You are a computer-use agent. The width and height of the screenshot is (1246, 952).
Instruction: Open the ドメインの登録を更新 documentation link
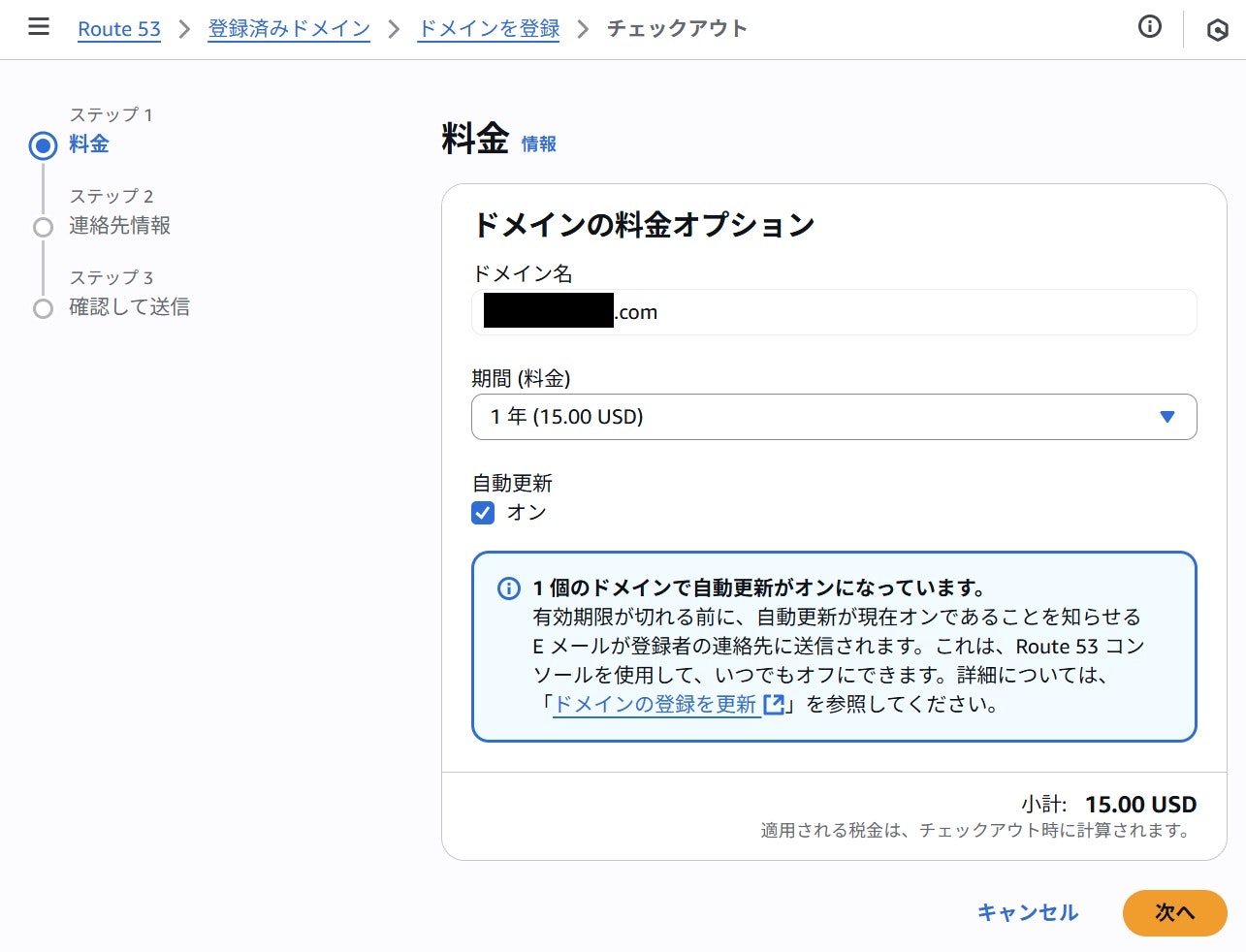pyautogui.click(x=655, y=705)
